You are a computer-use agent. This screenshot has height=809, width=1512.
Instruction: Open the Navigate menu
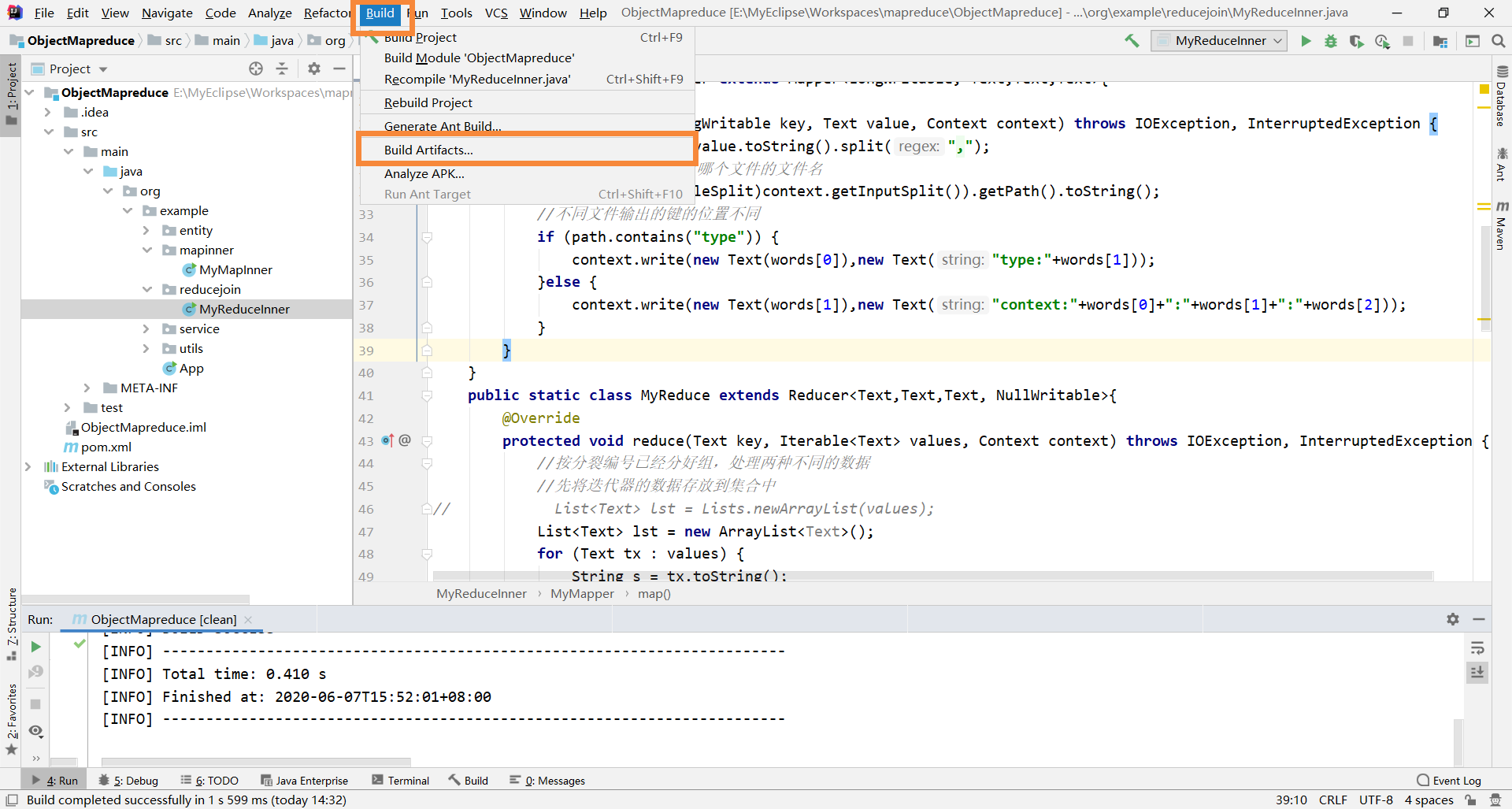167,13
